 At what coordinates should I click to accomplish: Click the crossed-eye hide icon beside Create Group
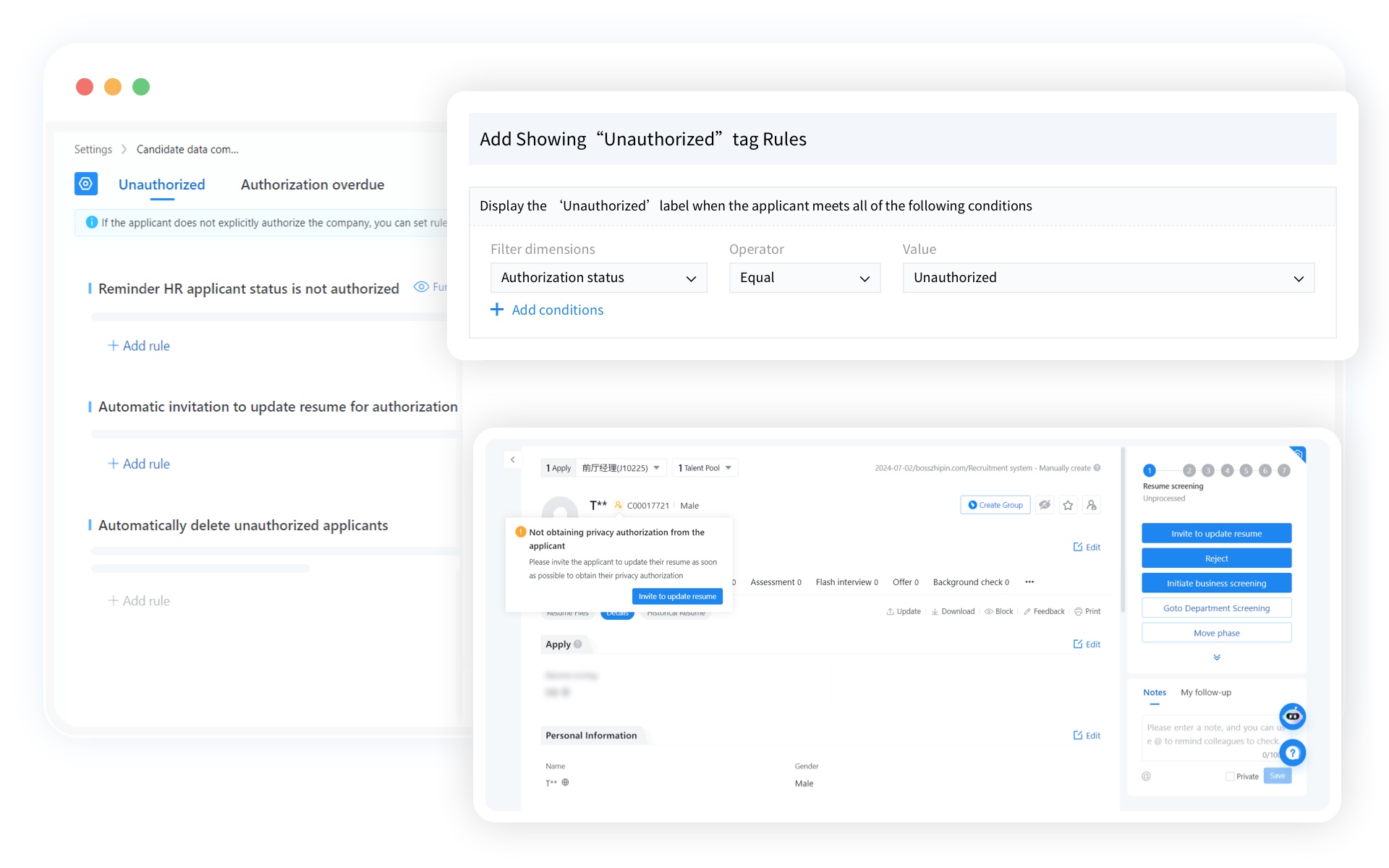pos(1045,506)
